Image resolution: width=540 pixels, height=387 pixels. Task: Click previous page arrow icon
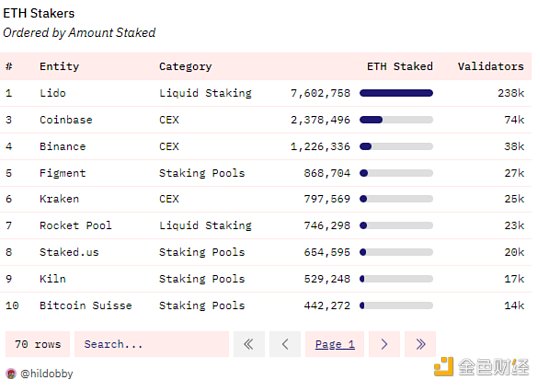pyautogui.click(x=285, y=344)
